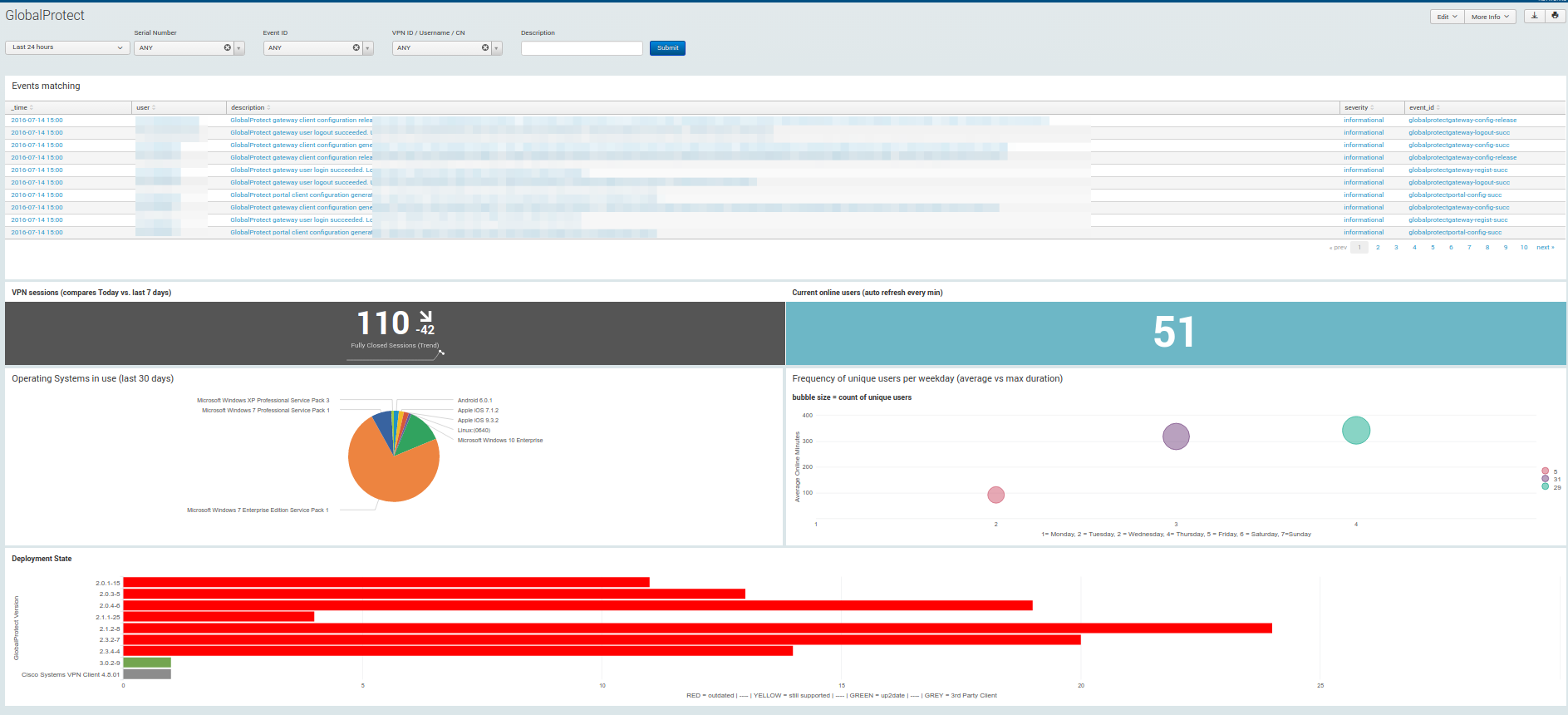
Task: Go to results page 4
Action: point(1414,248)
